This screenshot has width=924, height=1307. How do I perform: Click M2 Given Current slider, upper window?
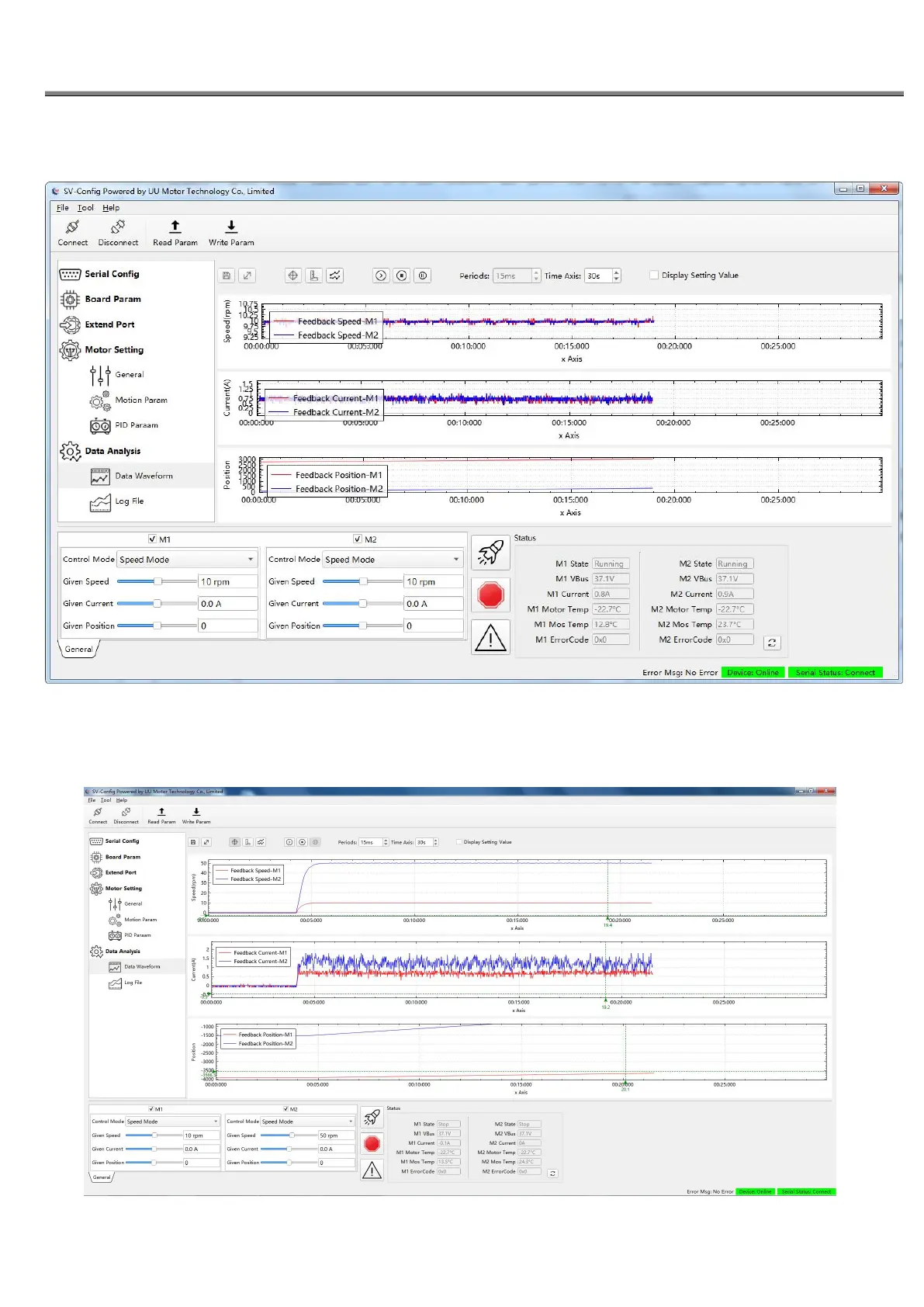[x=362, y=603]
